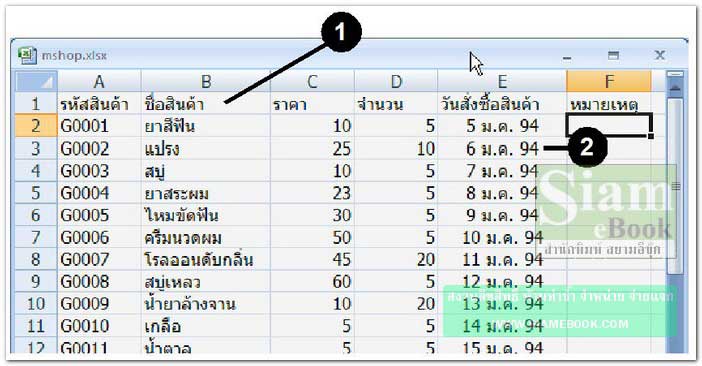This screenshot has width=702, height=366.
Task: Minimize the mshop.xlsx workbook window
Action: 567,57
